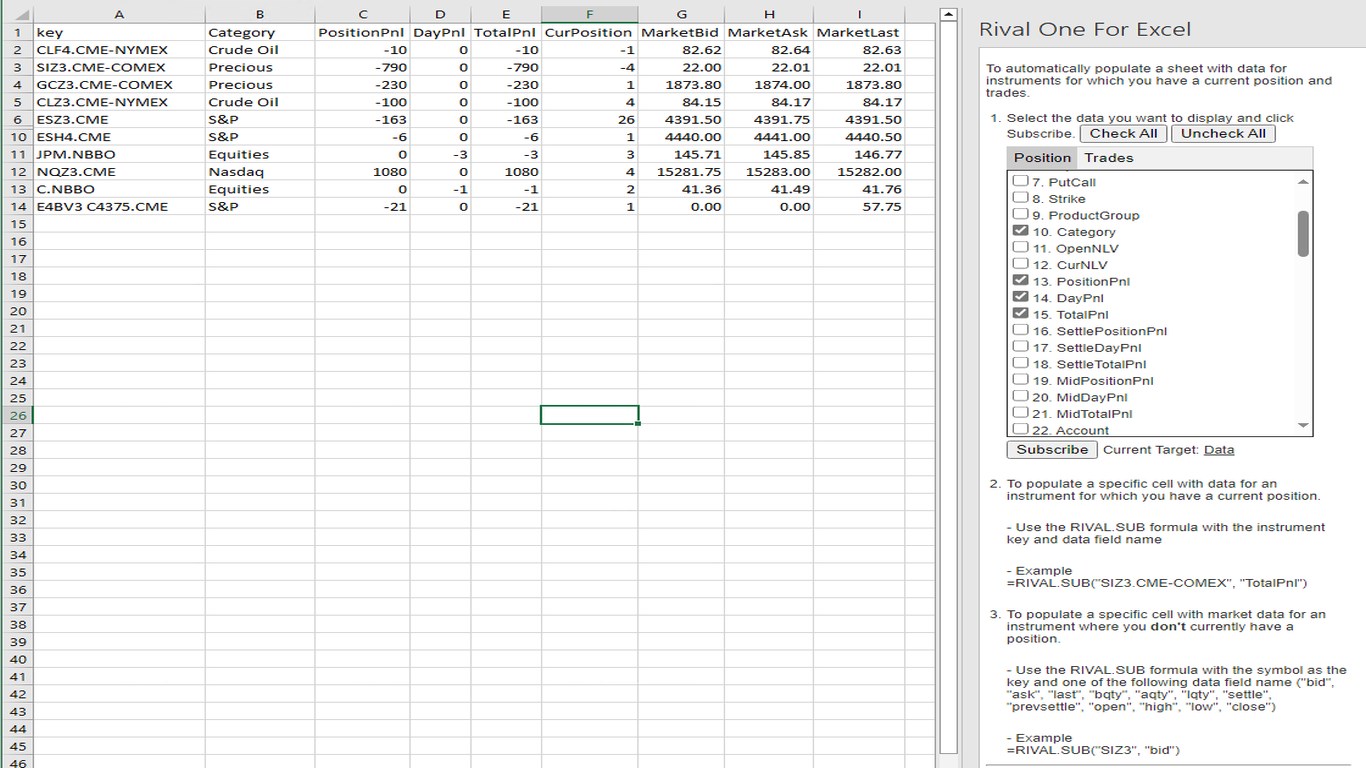Select the NQZ3.CME cell

pos(119,172)
